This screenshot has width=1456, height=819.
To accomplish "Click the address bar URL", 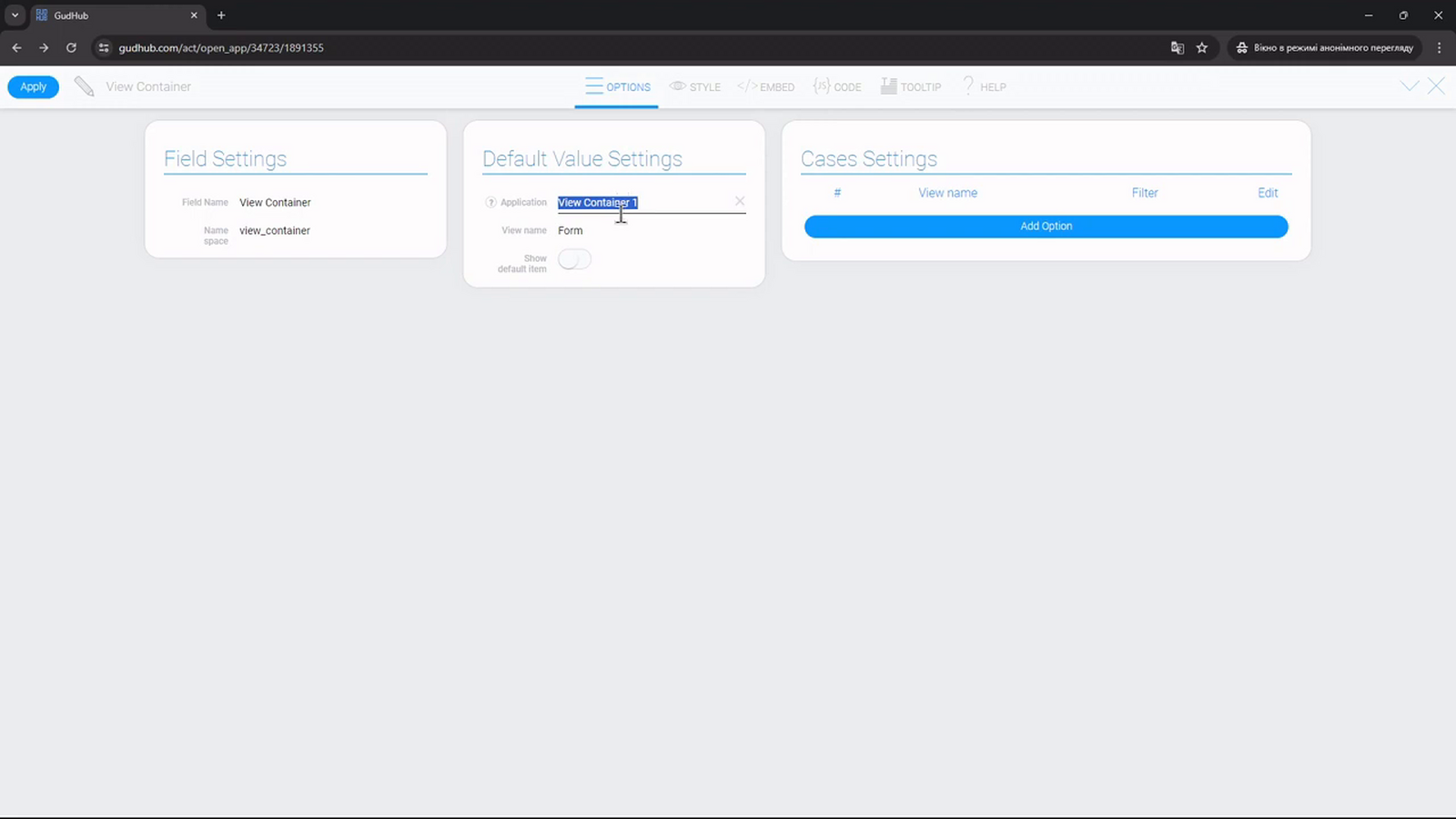I will pos(221,47).
